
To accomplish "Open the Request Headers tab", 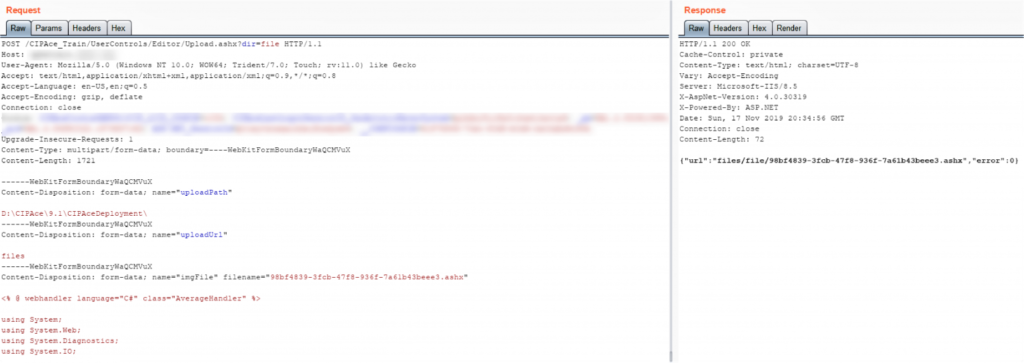I will coord(87,28).
